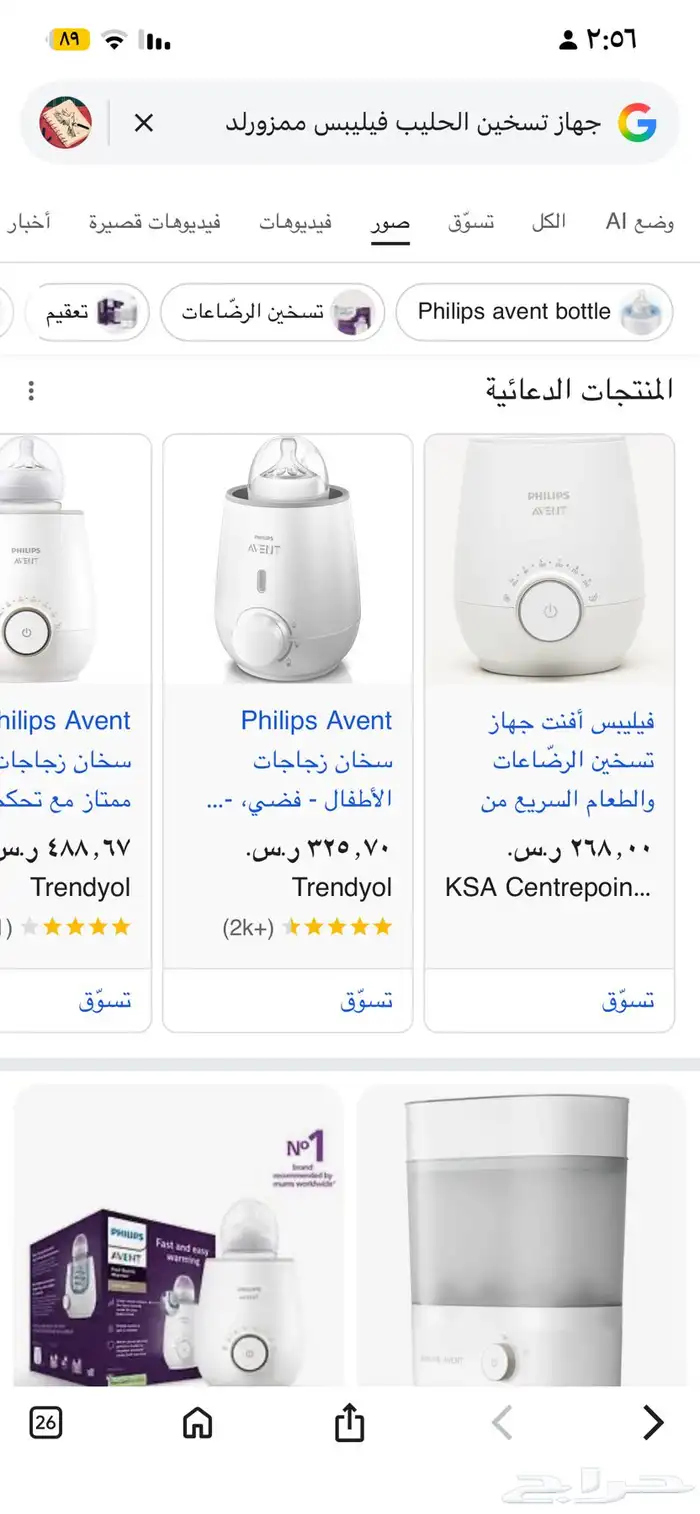Clear the search query with X
Viewport: 700px width, 1514px height.
tap(144, 123)
